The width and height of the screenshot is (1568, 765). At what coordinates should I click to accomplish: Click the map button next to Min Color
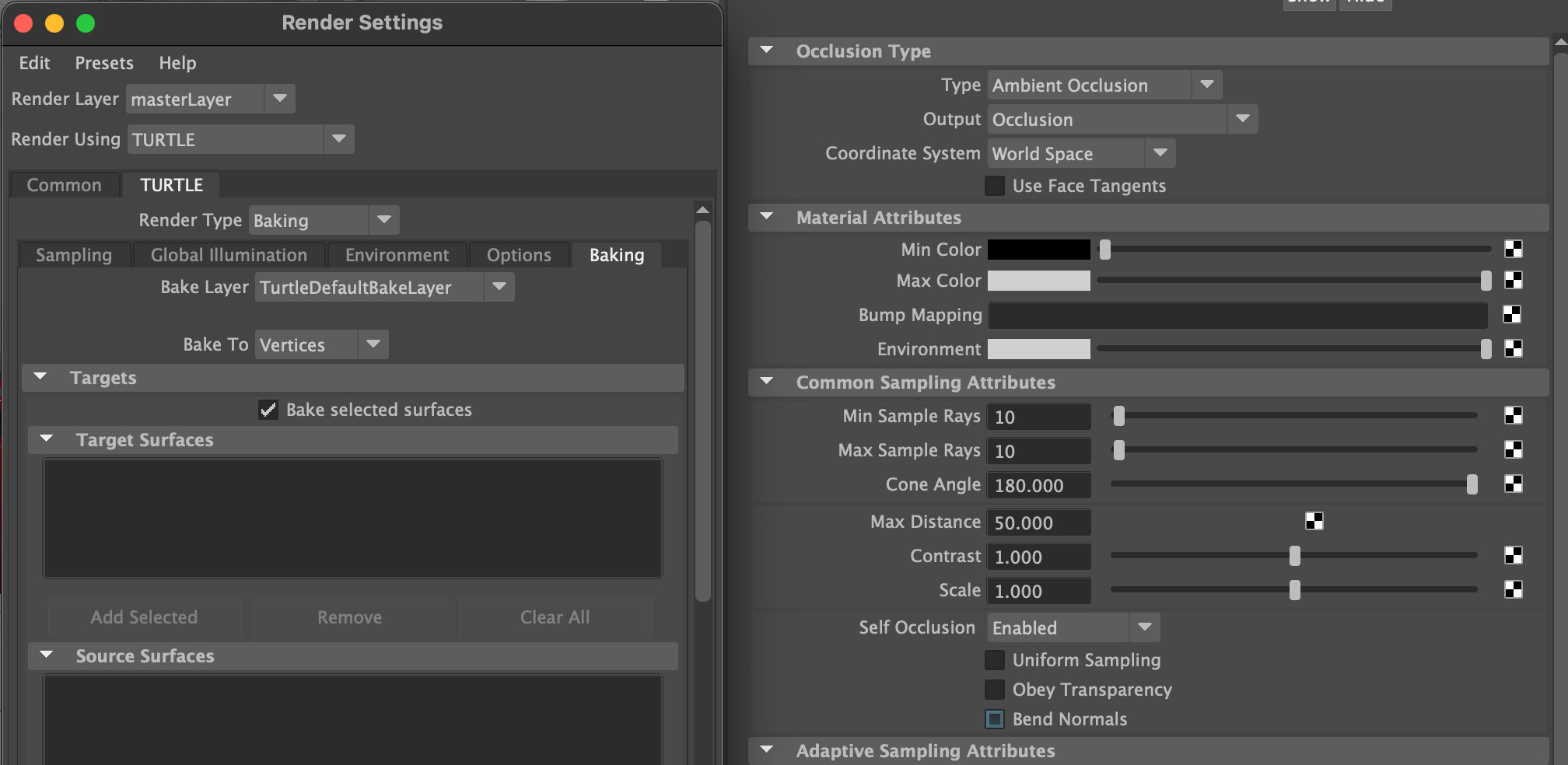pos(1513,250)
